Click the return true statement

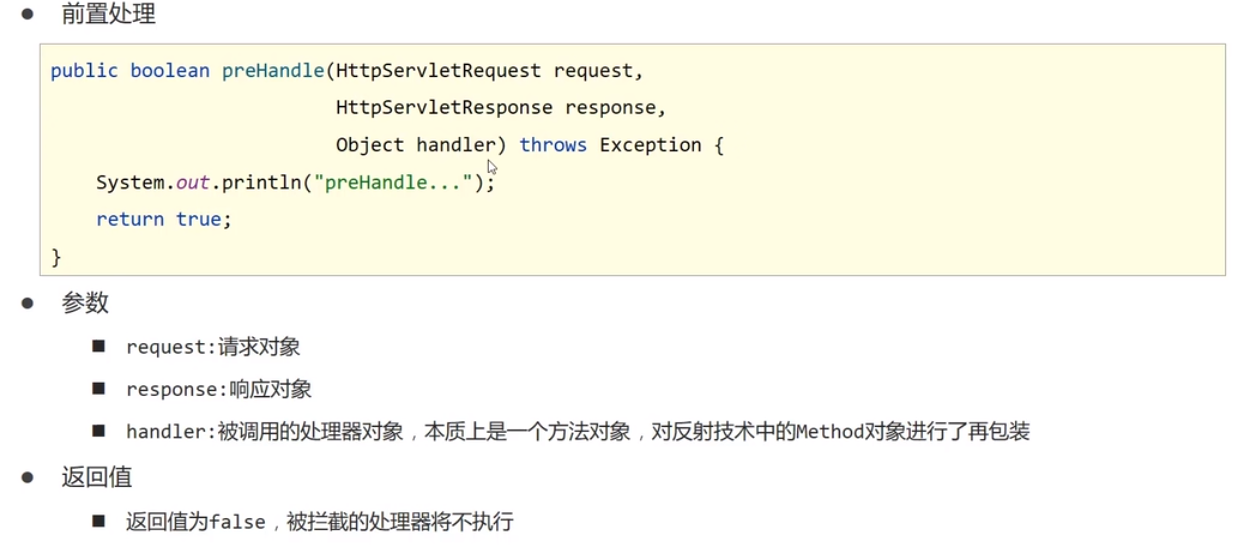click(x=163, y=220)
